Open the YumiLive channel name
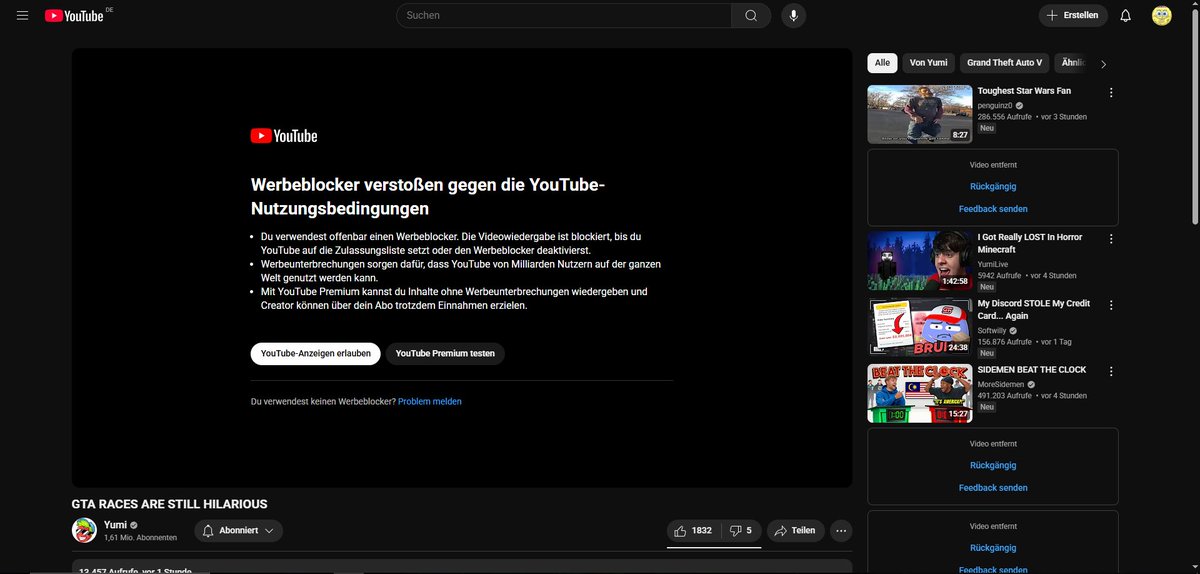 tap(994, 264)
